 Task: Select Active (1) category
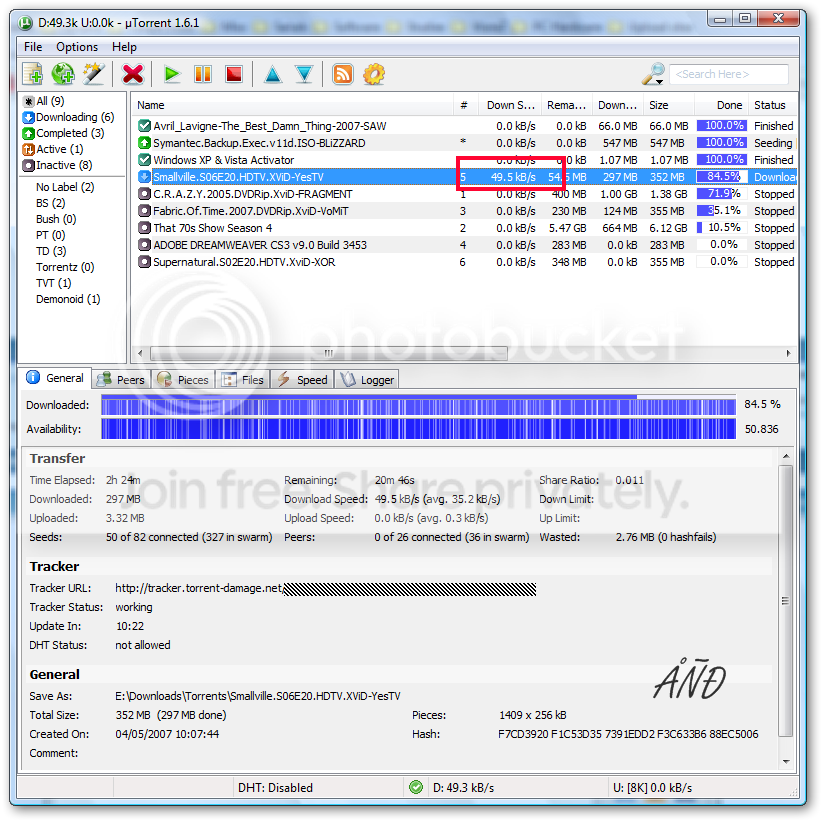click(x=53, y=149)
